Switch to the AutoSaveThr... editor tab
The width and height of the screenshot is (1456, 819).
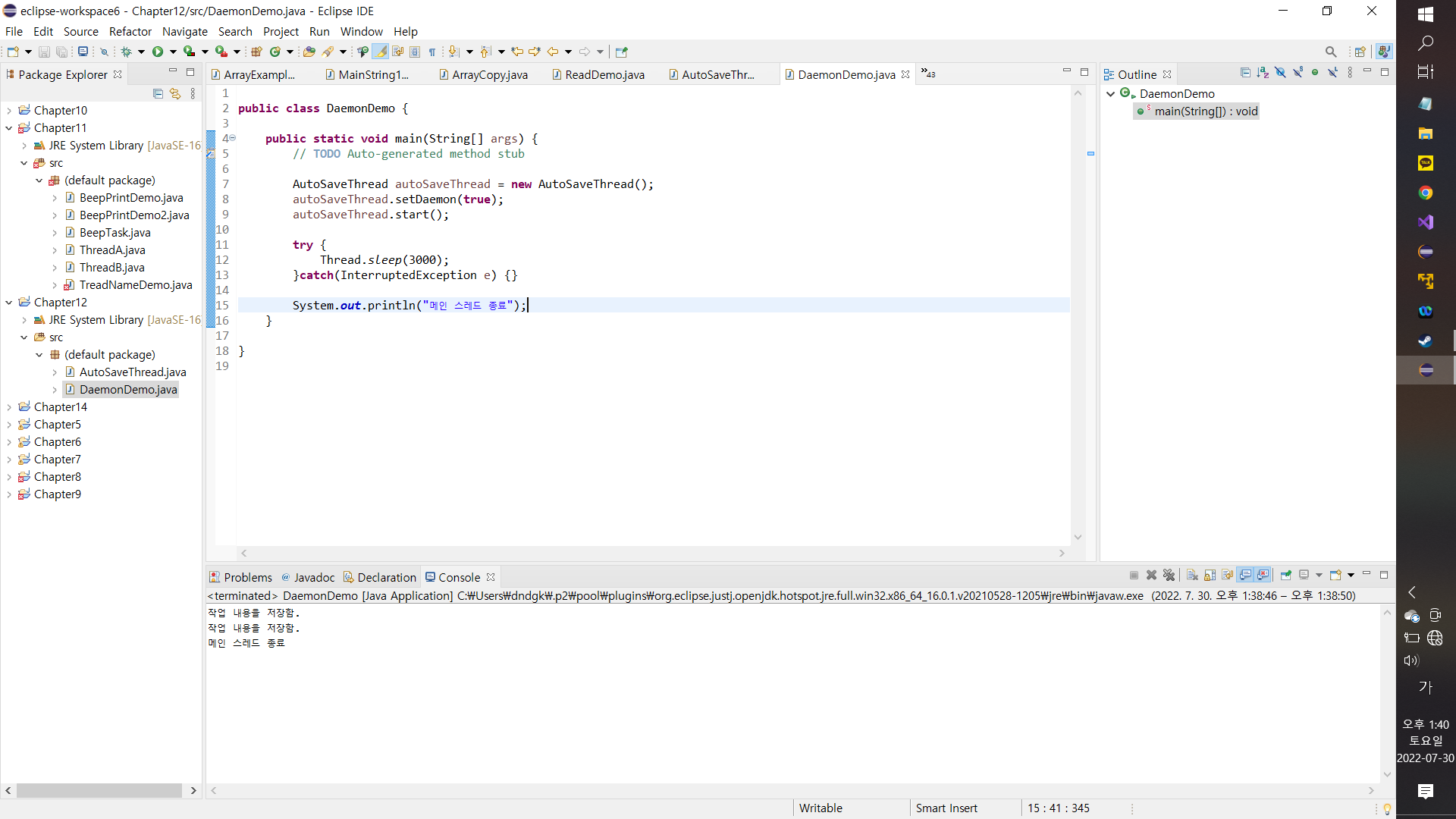click(717, 74)
